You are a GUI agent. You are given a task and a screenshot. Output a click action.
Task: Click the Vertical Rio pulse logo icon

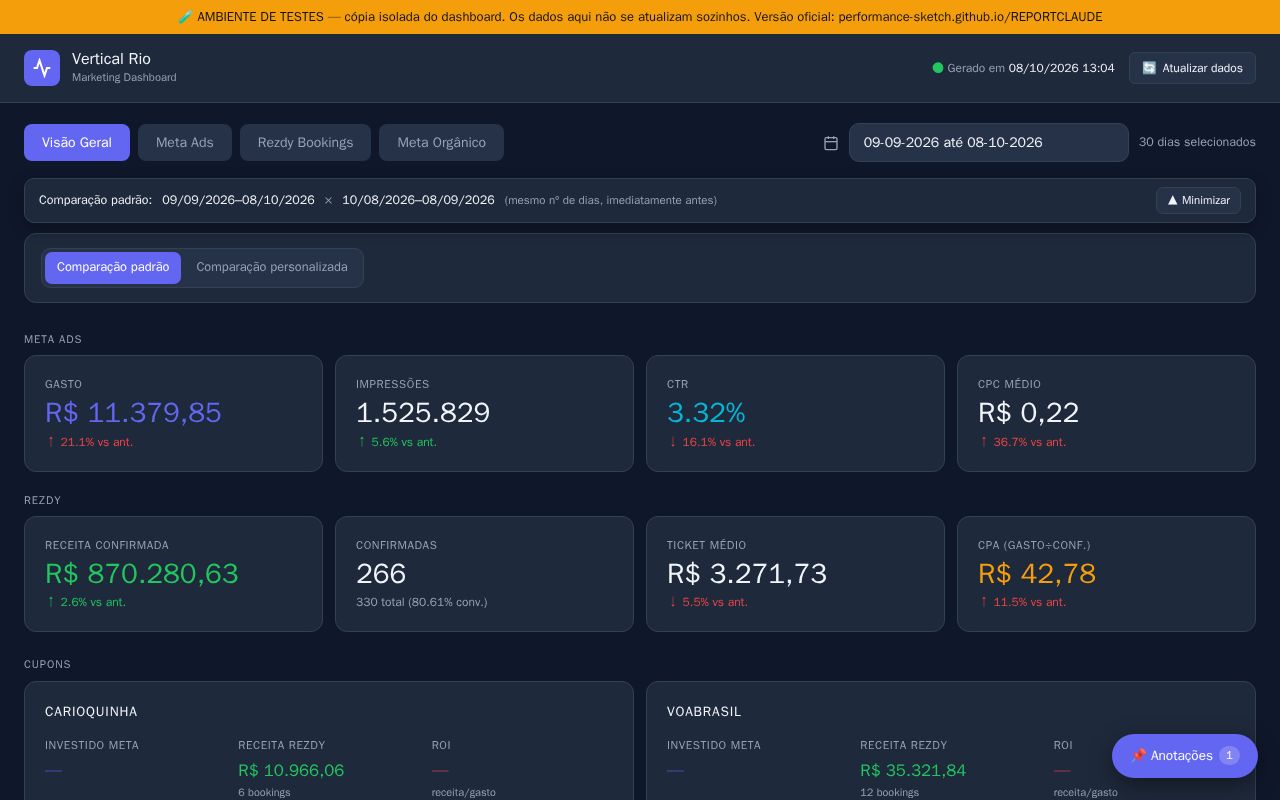(42, 68)
